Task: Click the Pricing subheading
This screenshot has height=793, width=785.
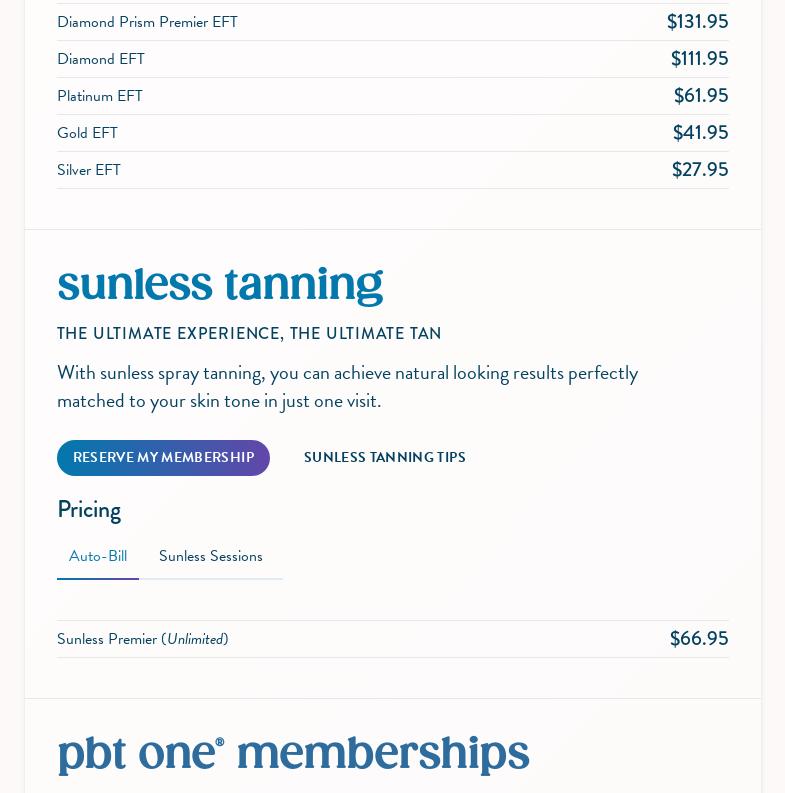Action: [89, 510]
